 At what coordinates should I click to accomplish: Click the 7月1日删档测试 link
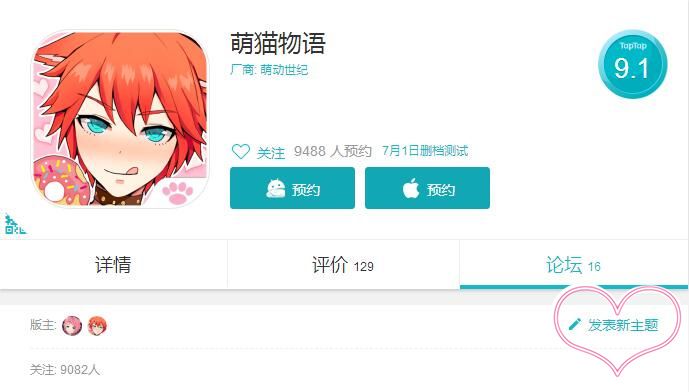coord(425,151)
